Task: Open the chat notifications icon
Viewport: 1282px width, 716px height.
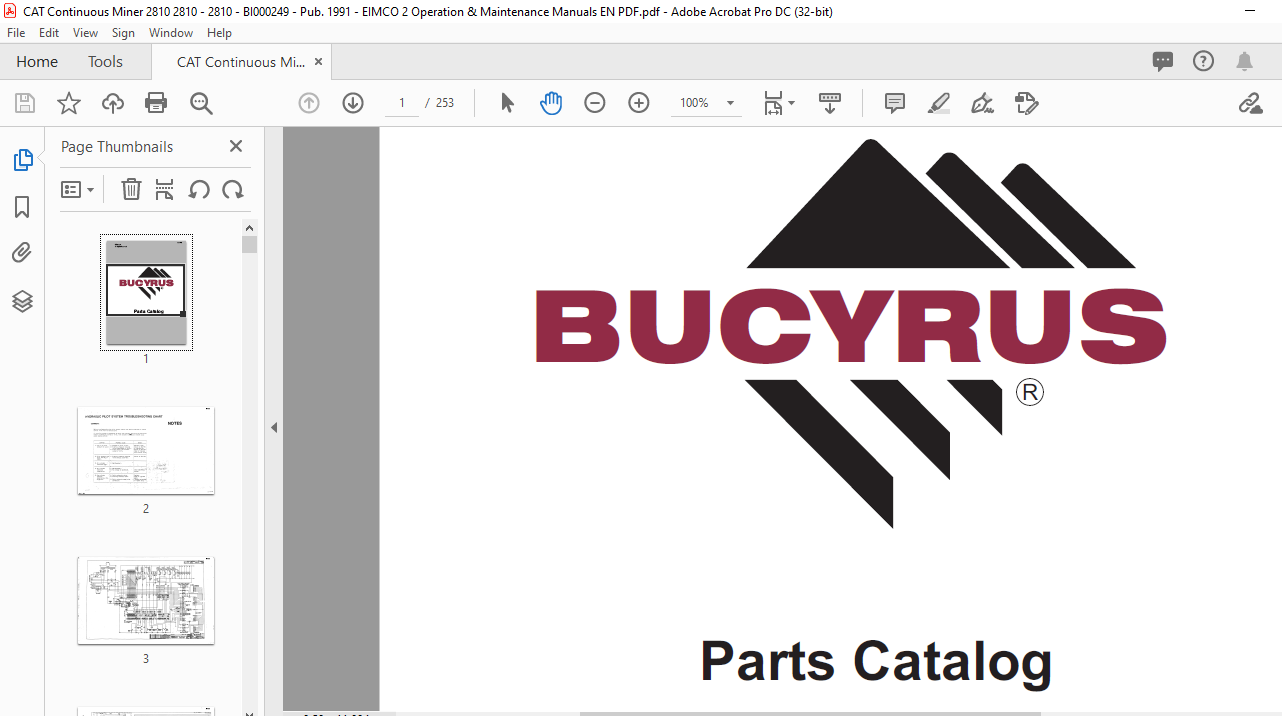Action: tap(1163, 61)
